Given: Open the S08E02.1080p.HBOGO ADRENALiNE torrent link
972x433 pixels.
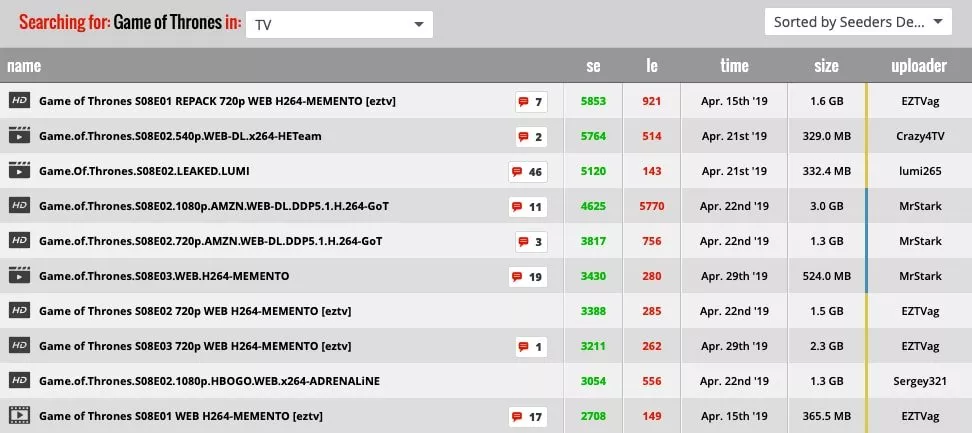Looking at the screenshot, I should [x=209, y=381].
